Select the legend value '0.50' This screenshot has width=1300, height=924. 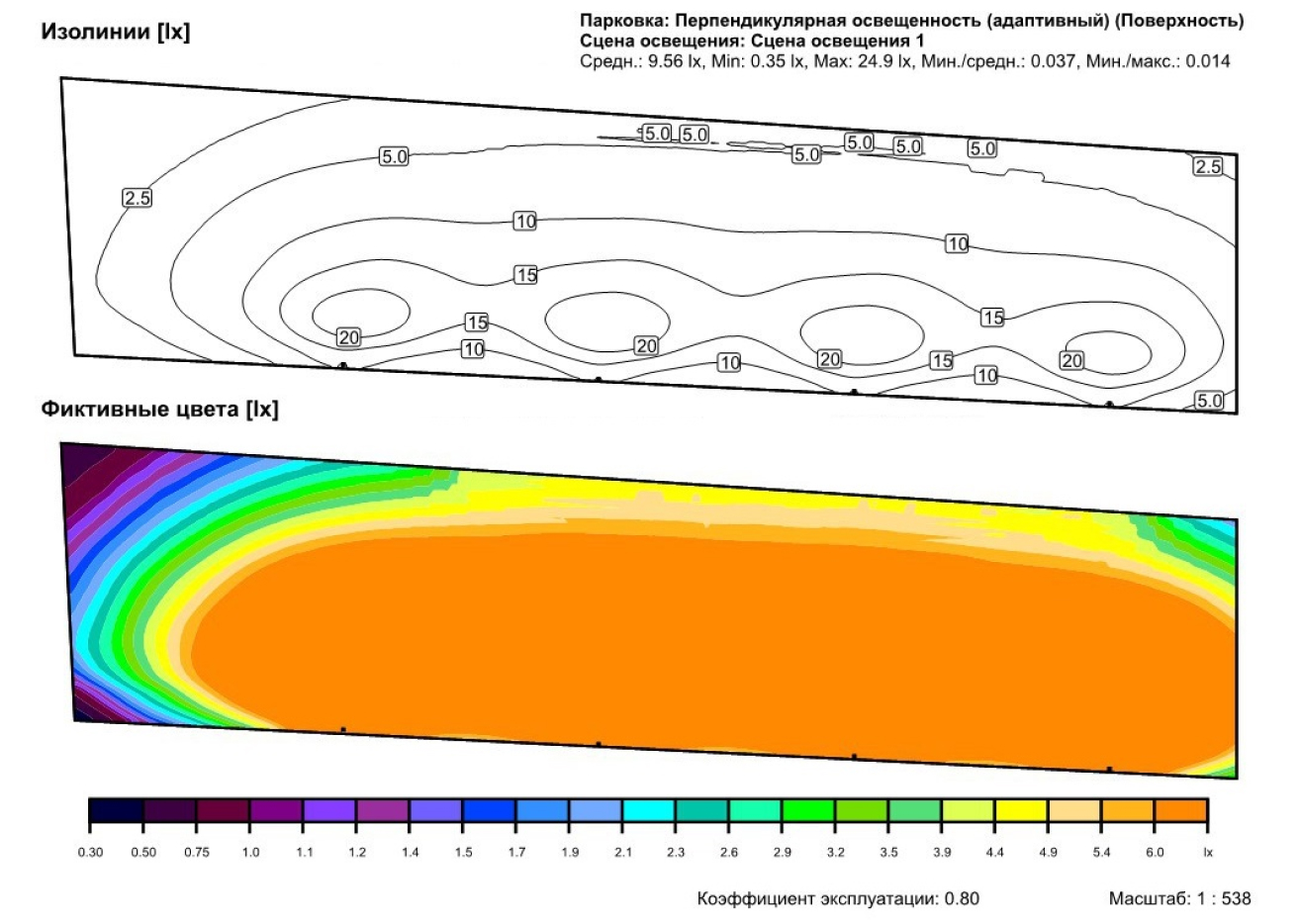pyautogui.click(x=143, y=853)
